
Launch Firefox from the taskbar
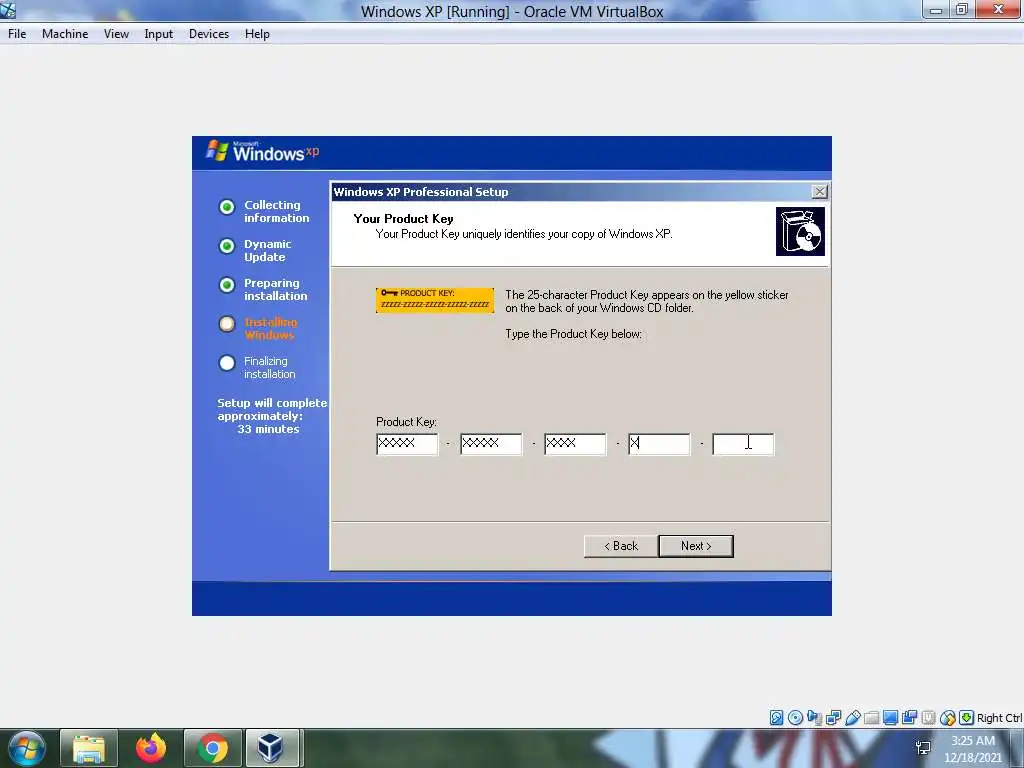pyautogui.click(x=151, y=748)
